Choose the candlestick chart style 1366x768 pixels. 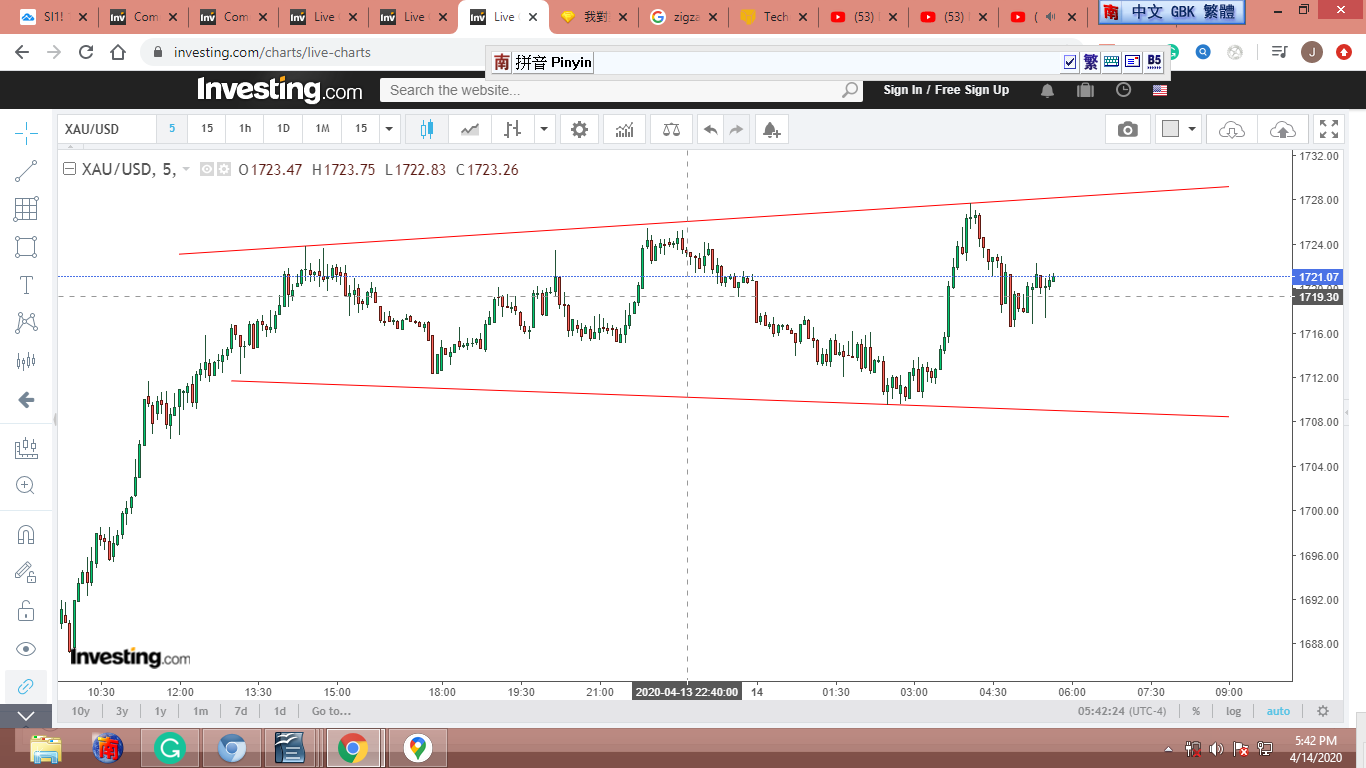427,129
